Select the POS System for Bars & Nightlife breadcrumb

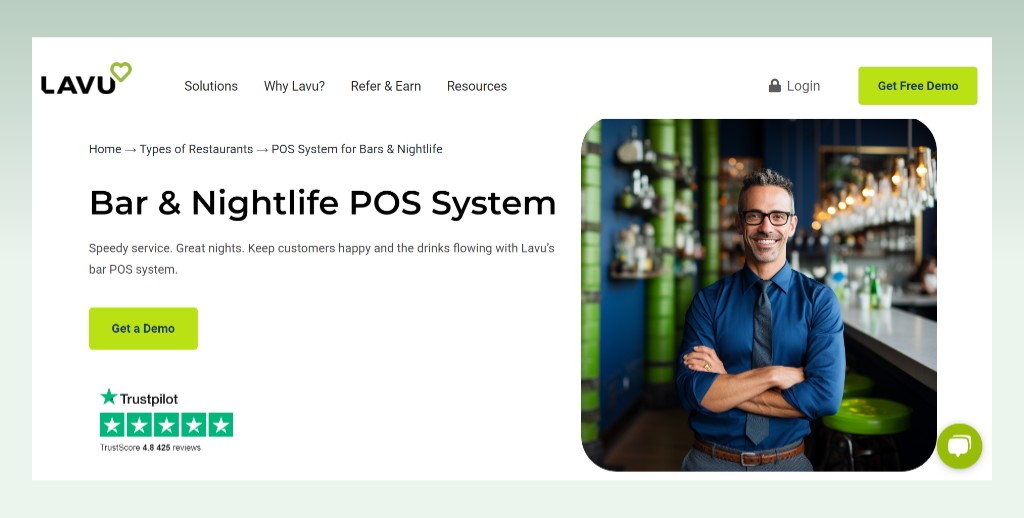pos(357,149)
